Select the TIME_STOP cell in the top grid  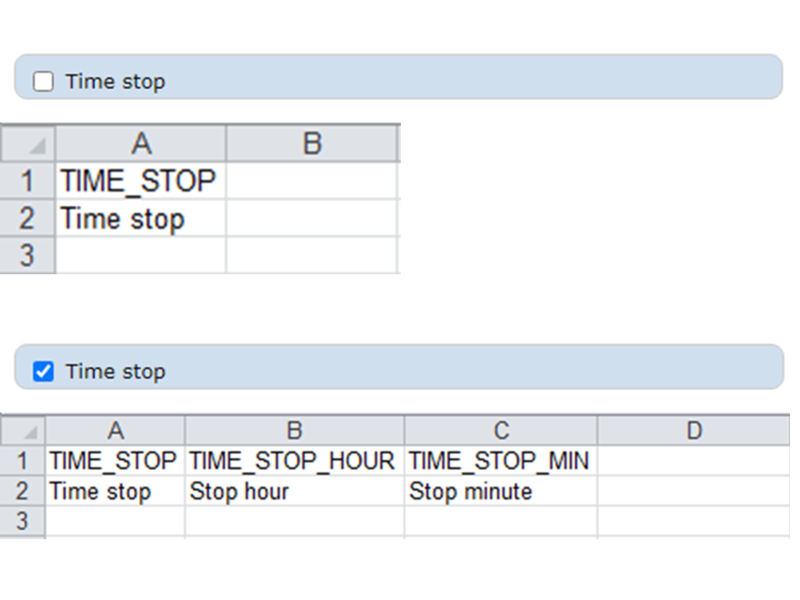point(142,181)
